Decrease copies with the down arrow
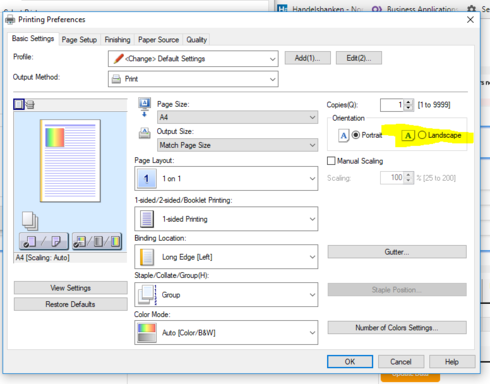Viewport: 490px width, 384px height. 409,108
